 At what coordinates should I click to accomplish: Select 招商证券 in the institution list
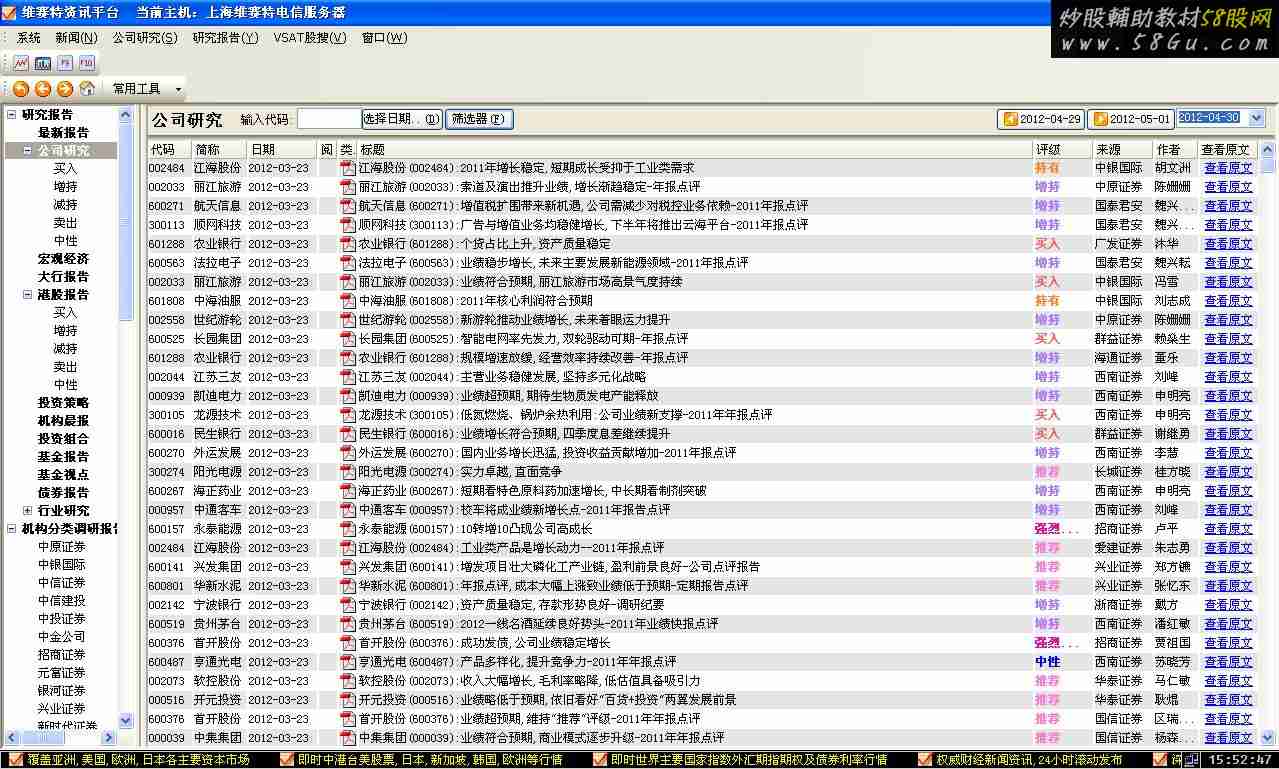62,654
